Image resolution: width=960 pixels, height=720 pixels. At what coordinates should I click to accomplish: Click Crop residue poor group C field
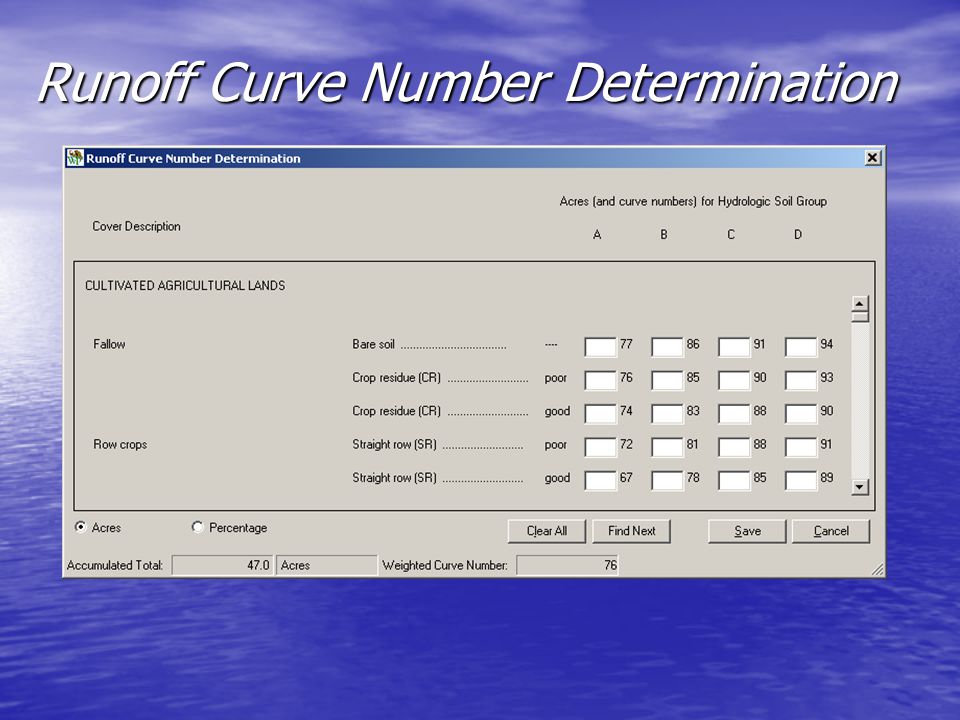734,380
